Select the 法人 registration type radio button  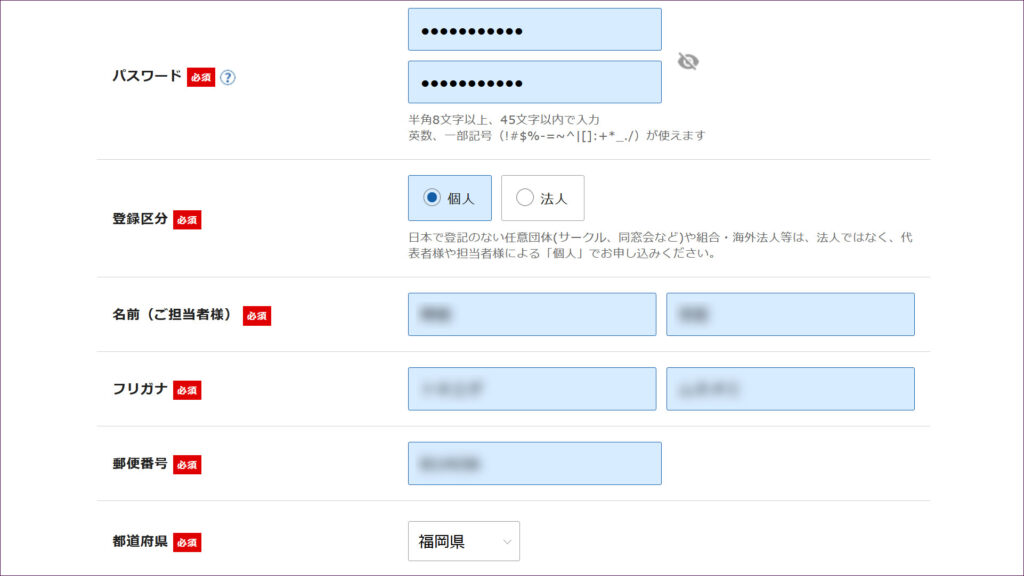(x=525, y=198)
